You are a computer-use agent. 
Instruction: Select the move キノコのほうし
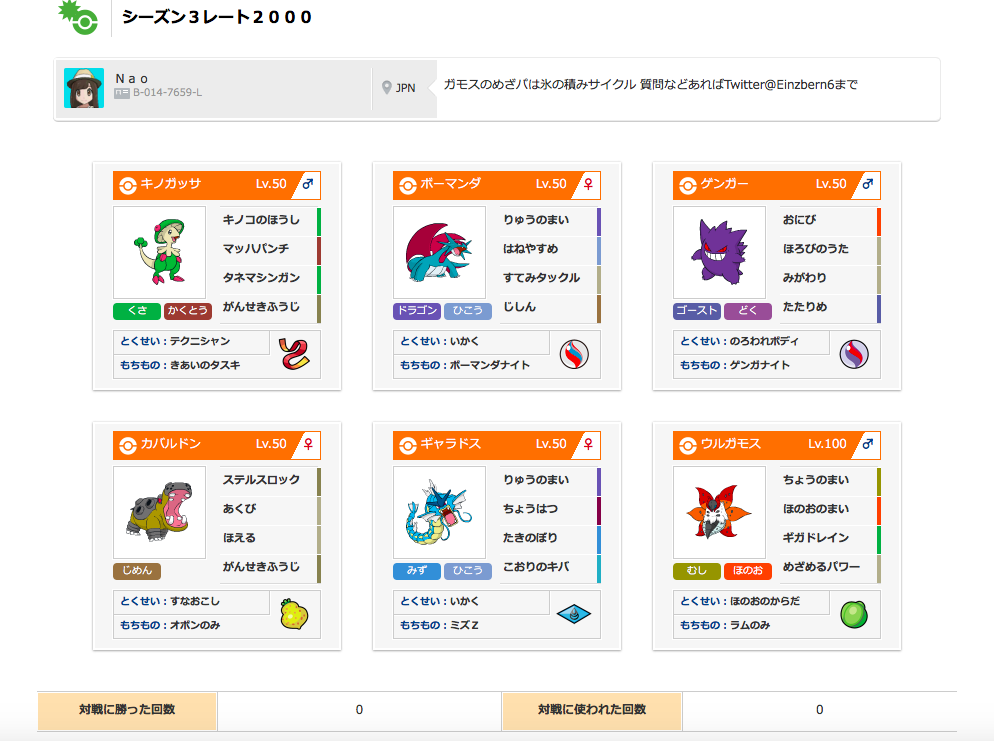tap(270, 220)
